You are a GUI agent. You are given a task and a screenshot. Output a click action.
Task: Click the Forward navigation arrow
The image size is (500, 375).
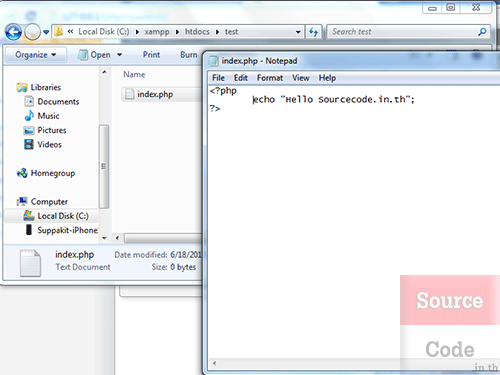click(33, 32)
